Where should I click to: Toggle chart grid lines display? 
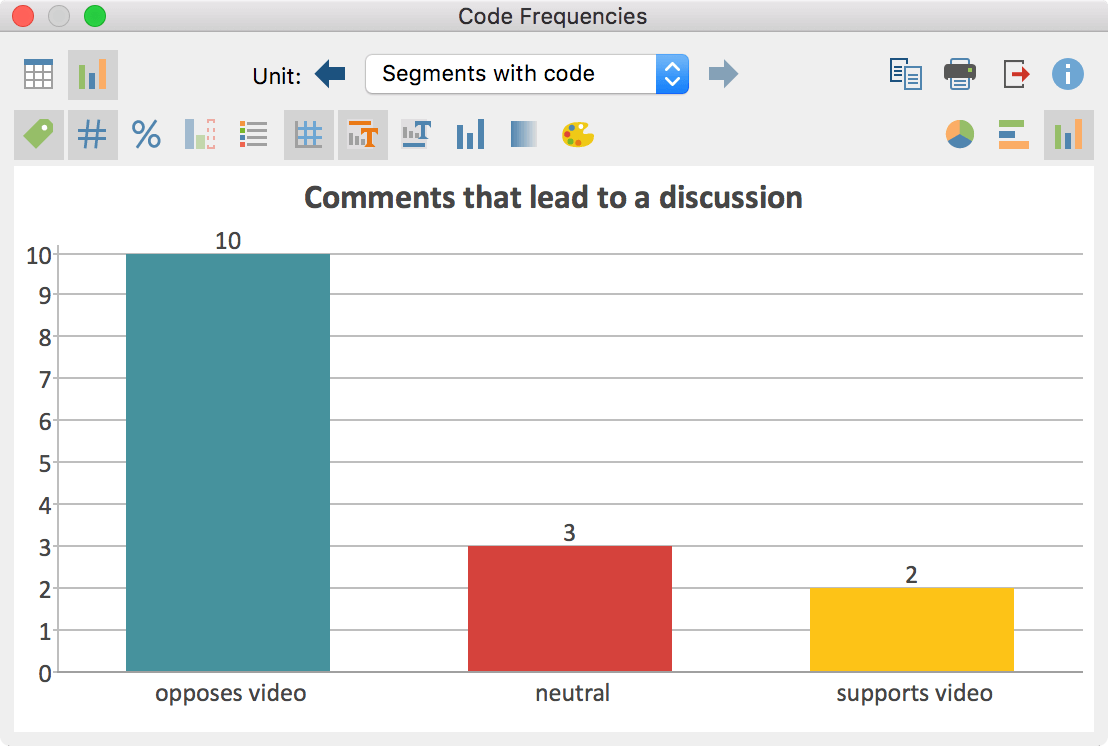(309, 134)
